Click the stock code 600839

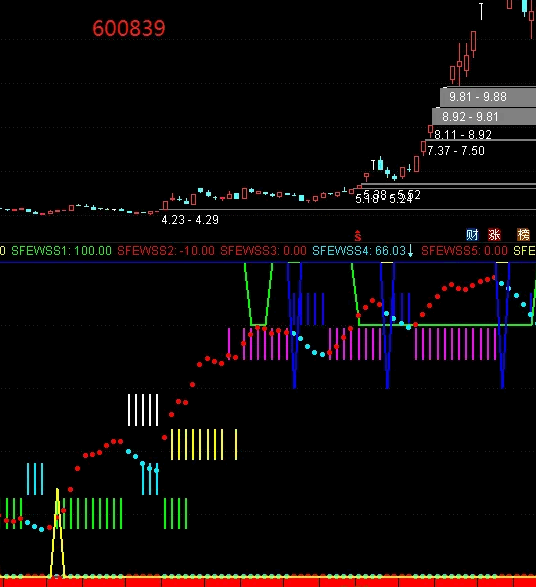(129, 28)
